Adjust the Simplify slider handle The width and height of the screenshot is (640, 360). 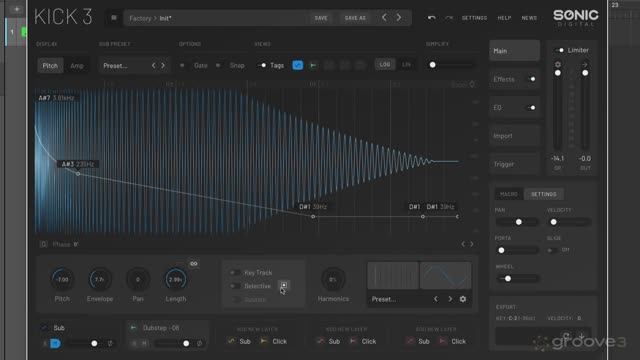(x=432, y=65)
